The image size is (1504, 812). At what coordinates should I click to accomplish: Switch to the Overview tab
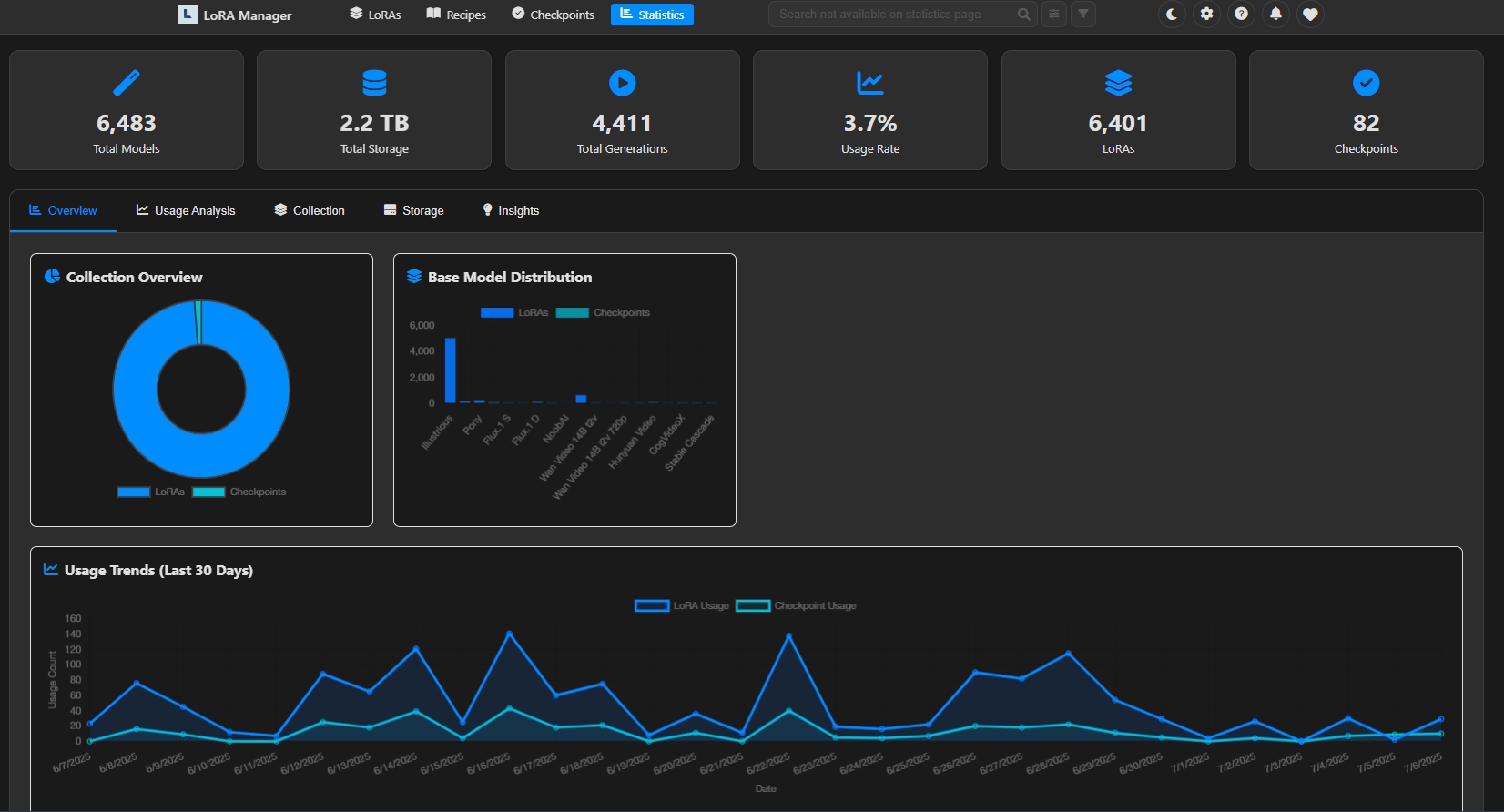(x=63, y=211)
